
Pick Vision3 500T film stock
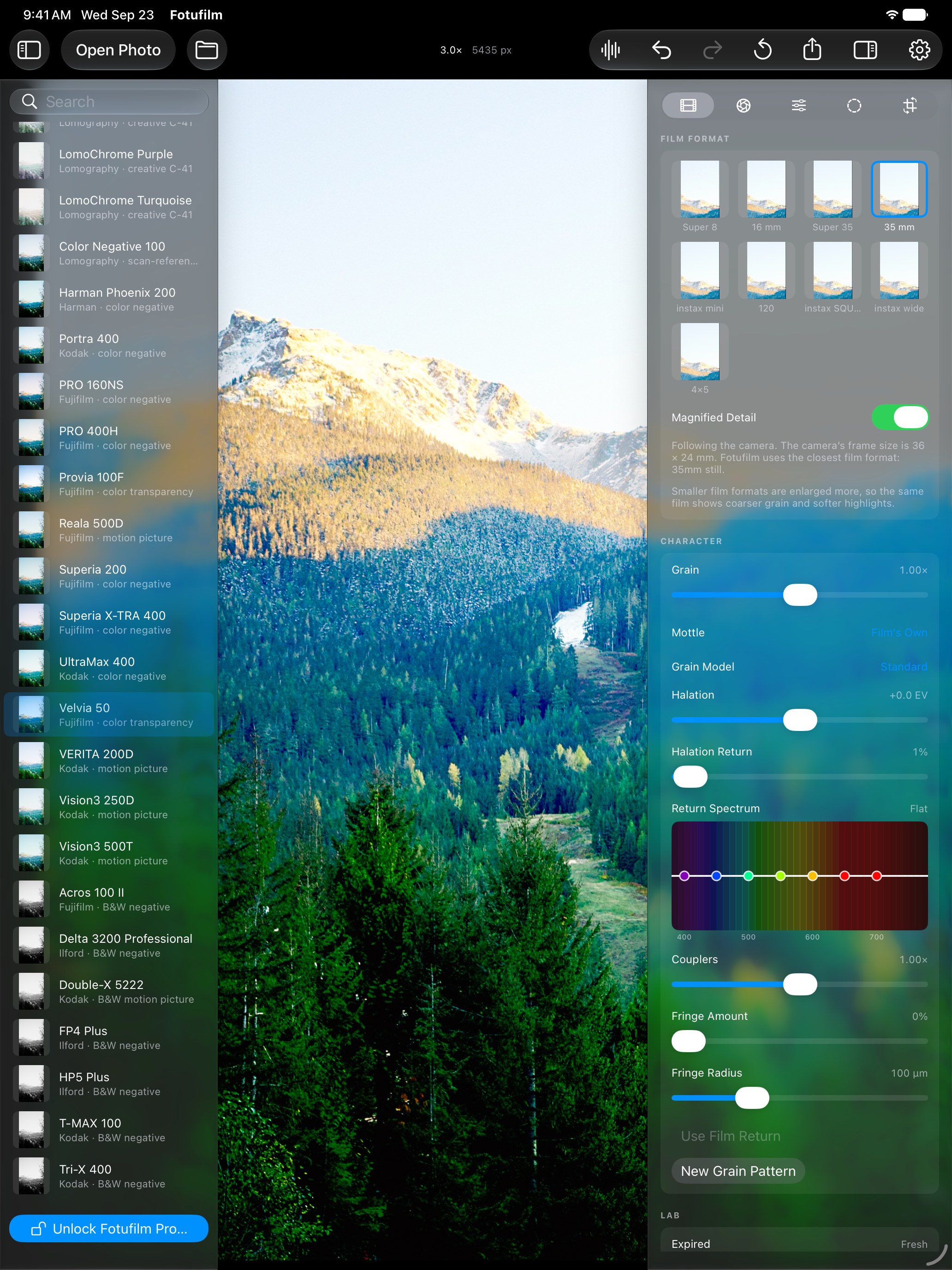click(x=108, y=853)
